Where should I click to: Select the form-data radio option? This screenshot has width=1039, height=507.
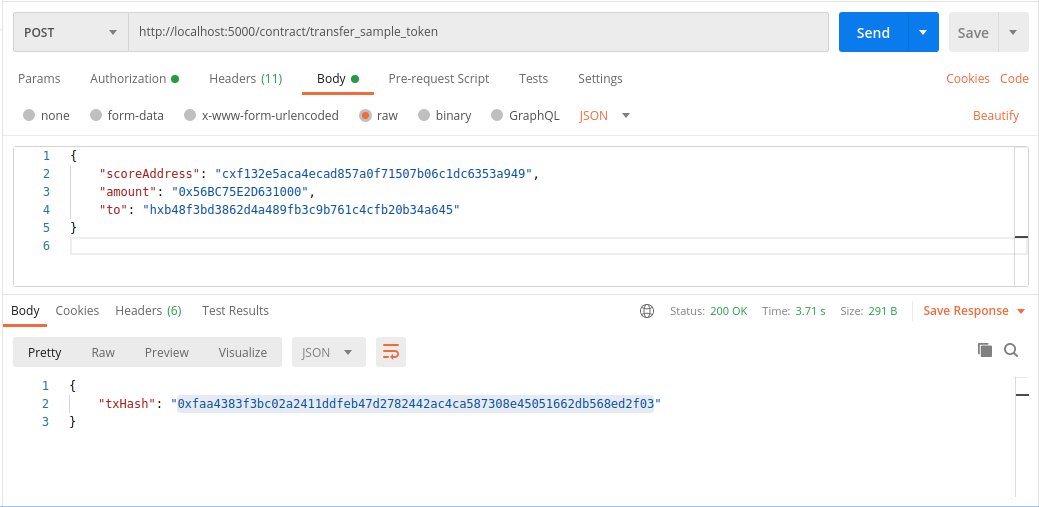[96, 115]
